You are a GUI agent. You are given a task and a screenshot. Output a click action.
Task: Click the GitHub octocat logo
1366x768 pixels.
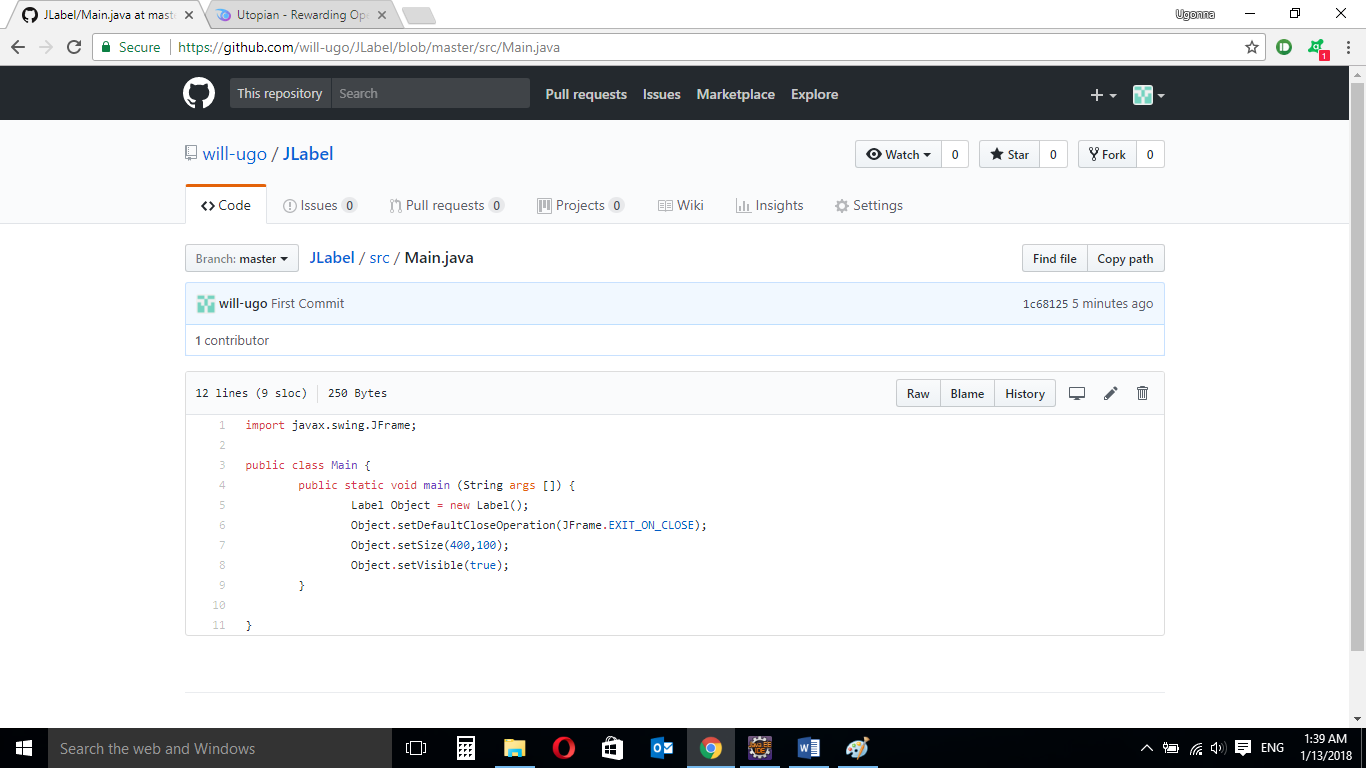[x=199, y=94]
